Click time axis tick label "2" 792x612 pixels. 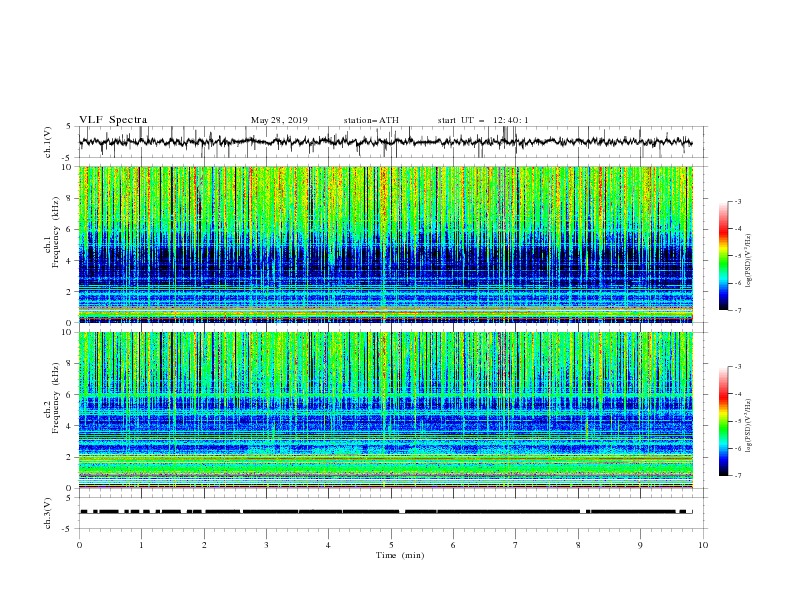pyautogui.click(x=204, y=545)
